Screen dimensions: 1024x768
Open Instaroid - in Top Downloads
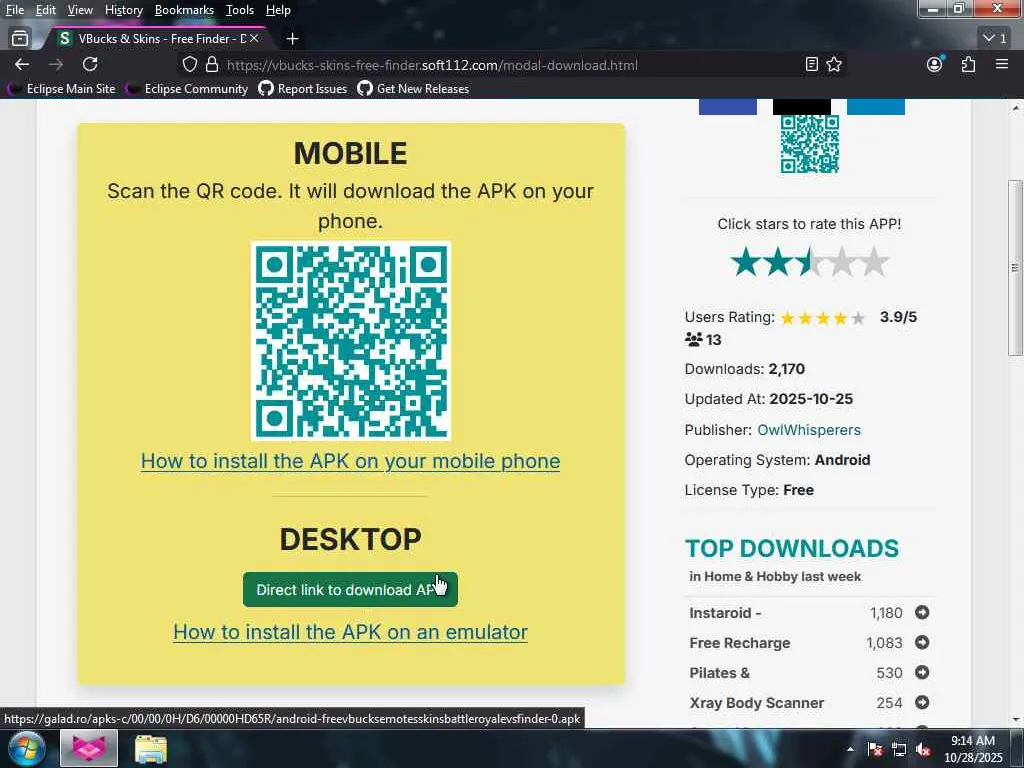(x=725, y=613)
